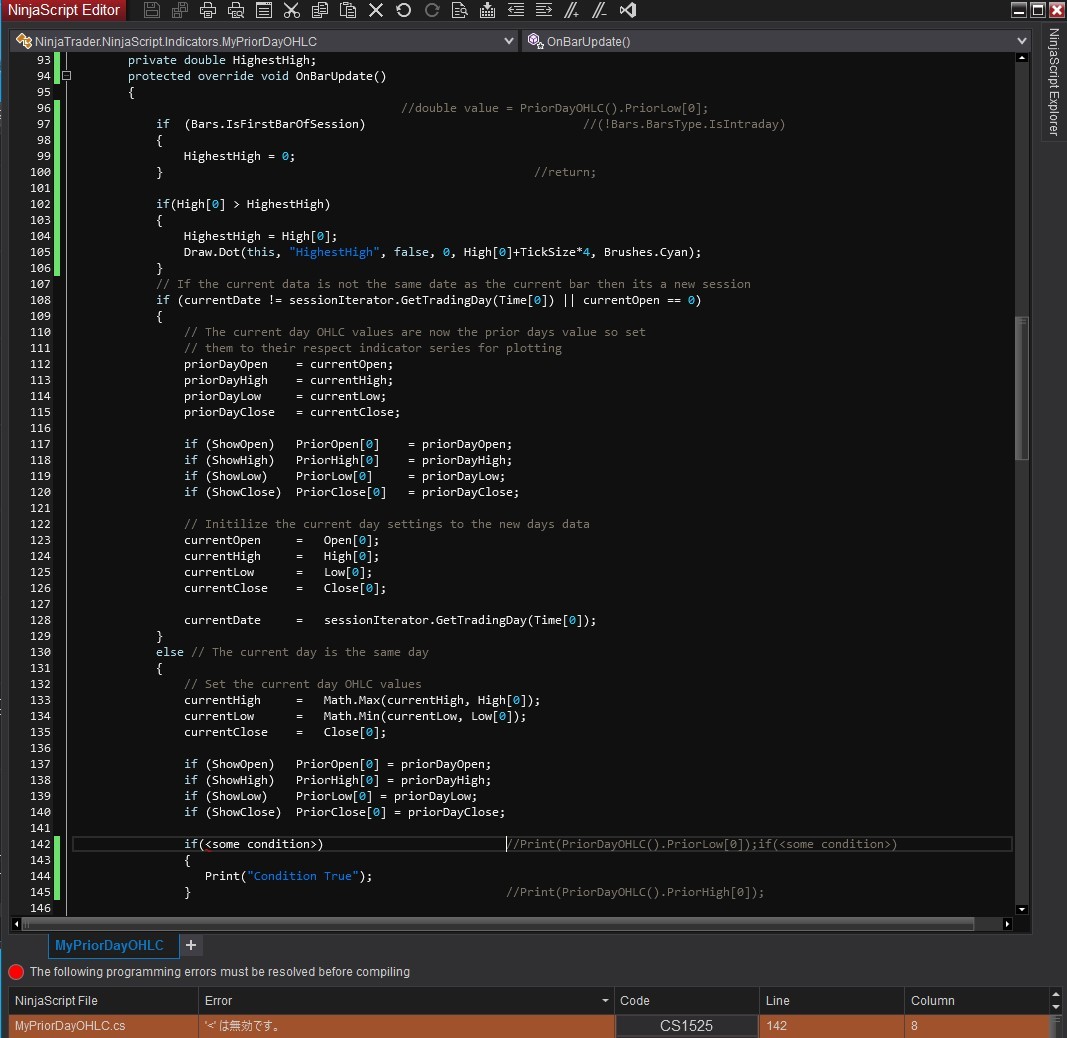Click the Paste clipboard icon
Viewport: 1067px width, 1038px height.
click(348, 11)
